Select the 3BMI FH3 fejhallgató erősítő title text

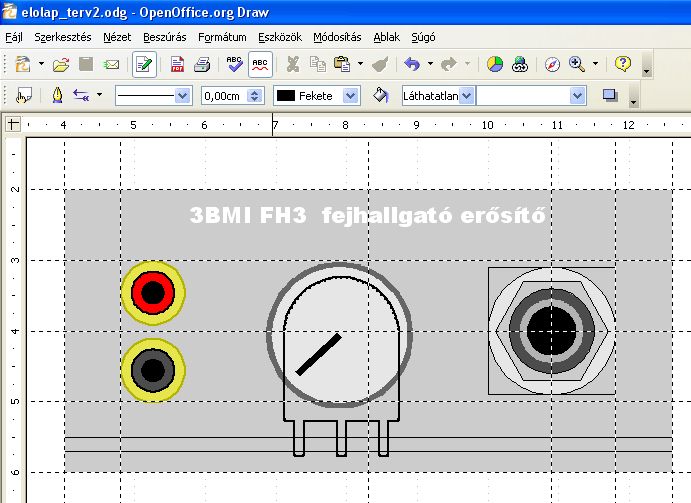368,216
